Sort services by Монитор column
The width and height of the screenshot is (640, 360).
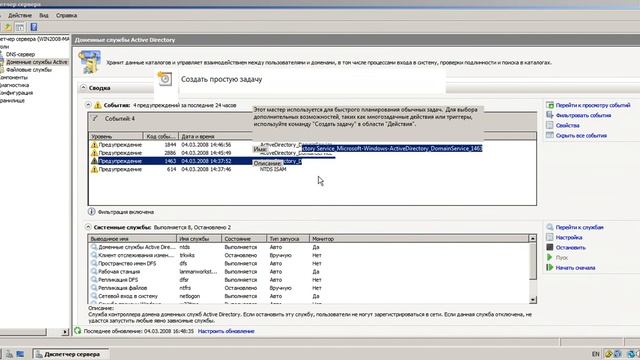pyautogui.click(x=418, y=238)
